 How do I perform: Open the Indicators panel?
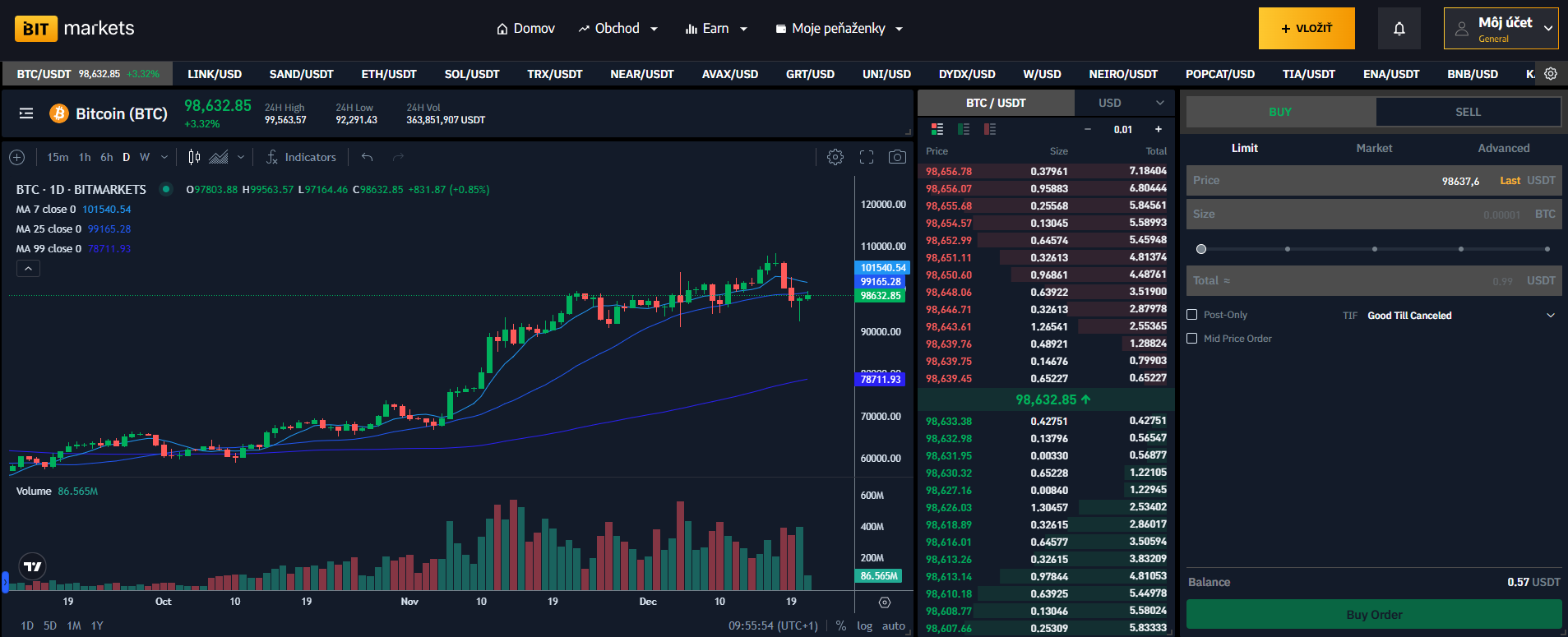[301, 157]
